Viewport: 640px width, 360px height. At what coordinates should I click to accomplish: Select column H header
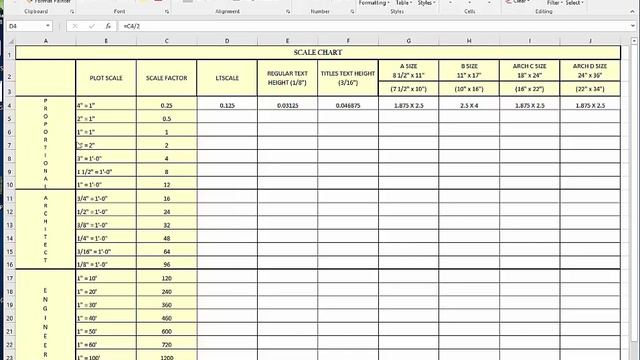469,41
